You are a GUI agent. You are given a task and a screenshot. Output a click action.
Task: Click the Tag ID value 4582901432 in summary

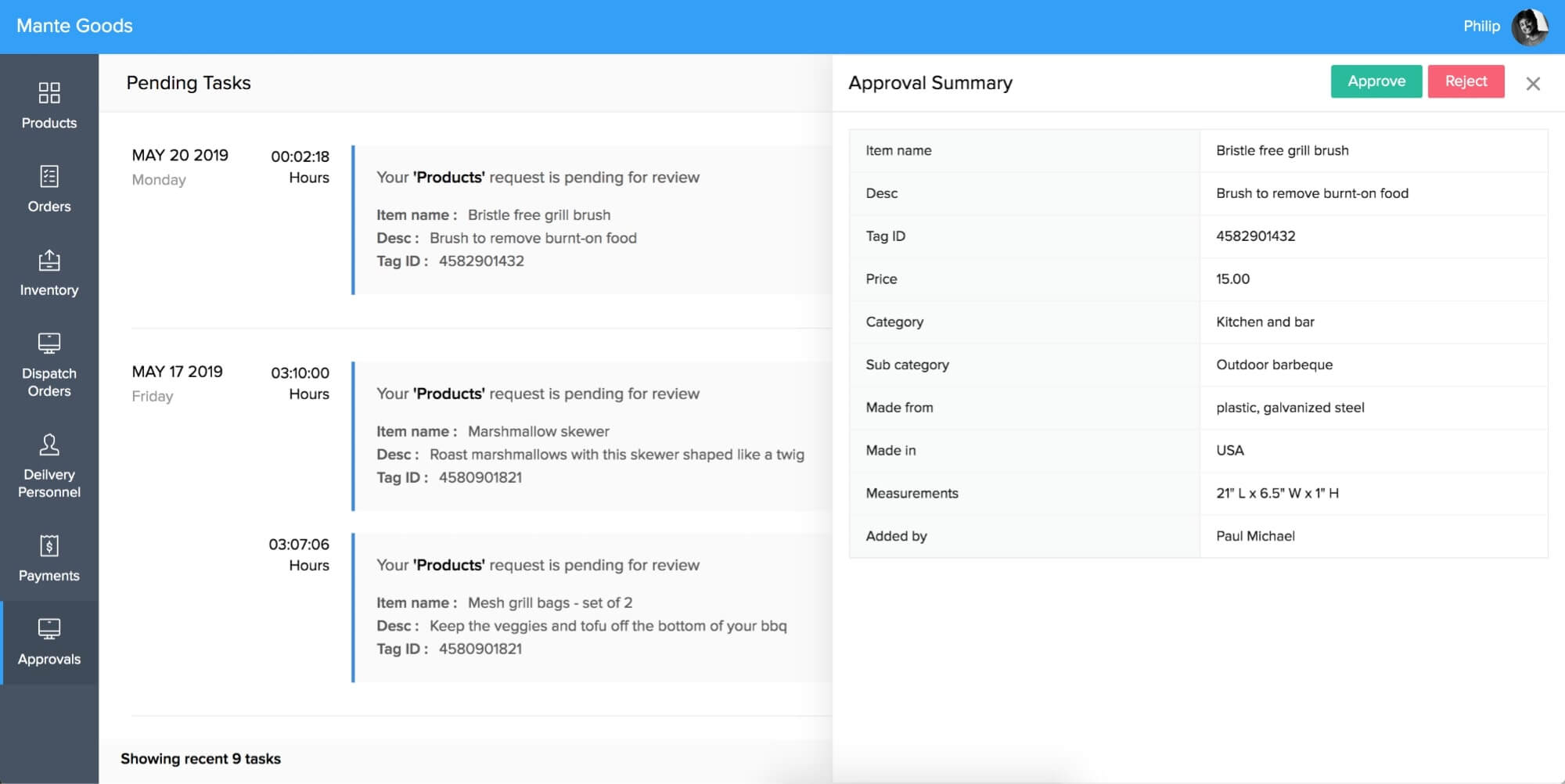click(x=1255, y=236)
